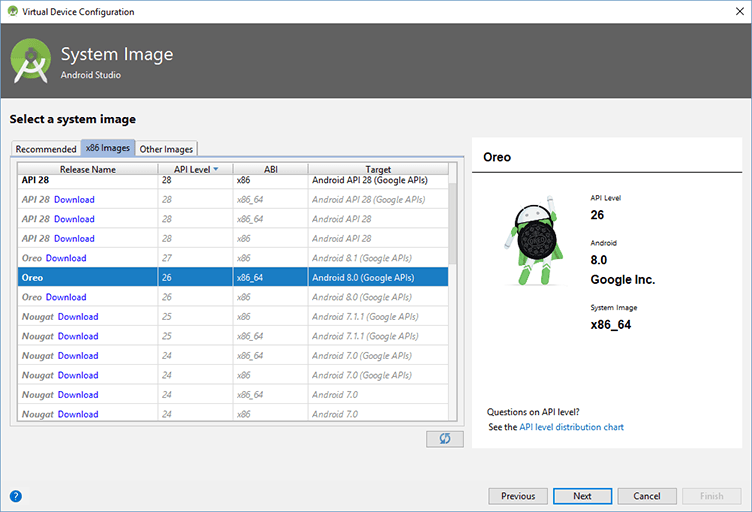This screenshot has width=752, height=512.
Task: Sort by the ABI column header
Action: click(270, 169)
